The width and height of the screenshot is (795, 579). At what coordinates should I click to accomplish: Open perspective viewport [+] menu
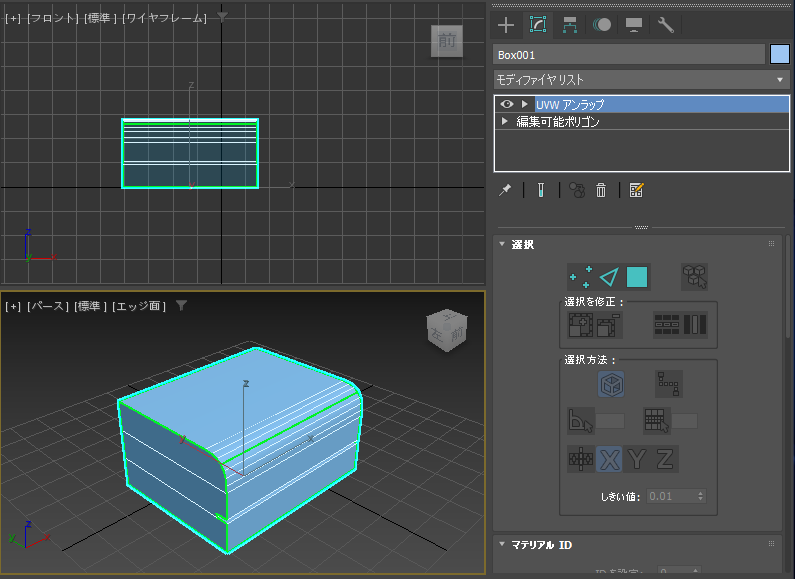pyautogui.click(x=13, y=306)
